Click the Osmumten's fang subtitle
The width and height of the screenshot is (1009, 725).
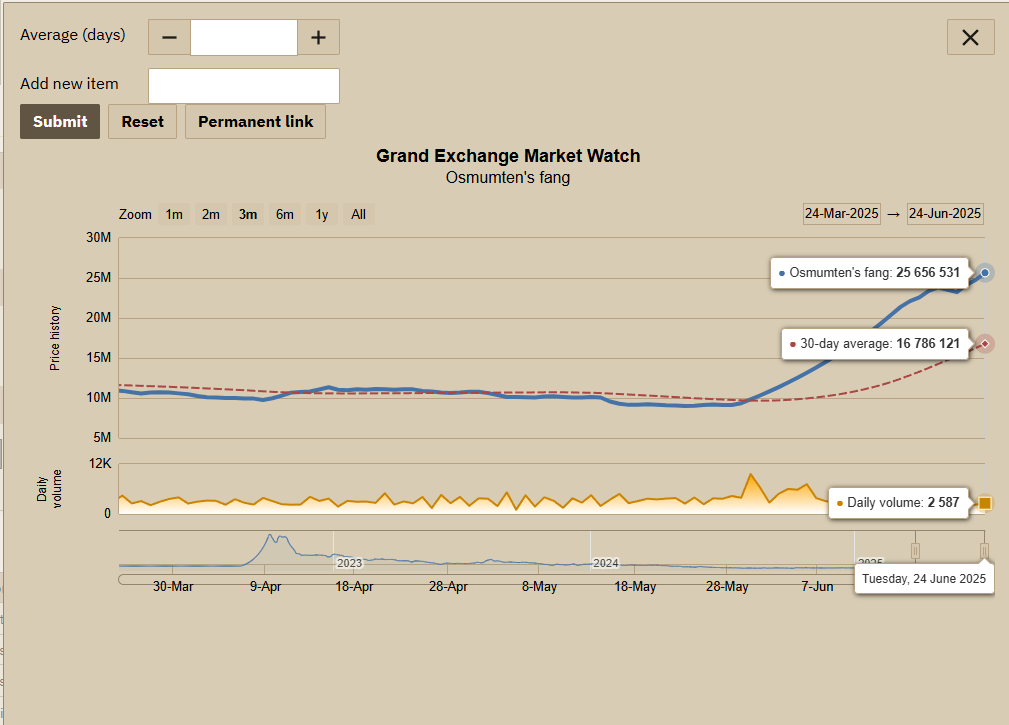pos(508,178)
